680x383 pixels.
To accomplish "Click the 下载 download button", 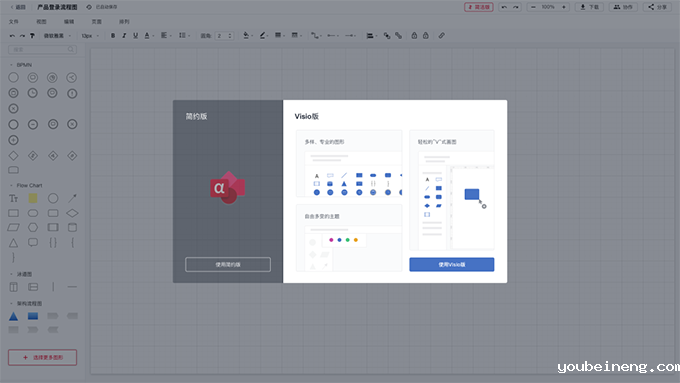I will pos(589,7).
